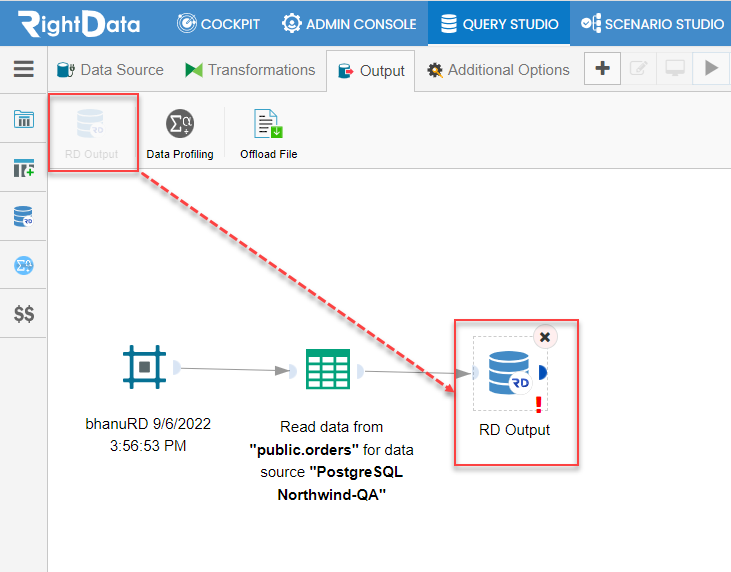The image size is (731, 572).
Task: Click the RD Output toolbar icon
Action: [x=91, y=133]
